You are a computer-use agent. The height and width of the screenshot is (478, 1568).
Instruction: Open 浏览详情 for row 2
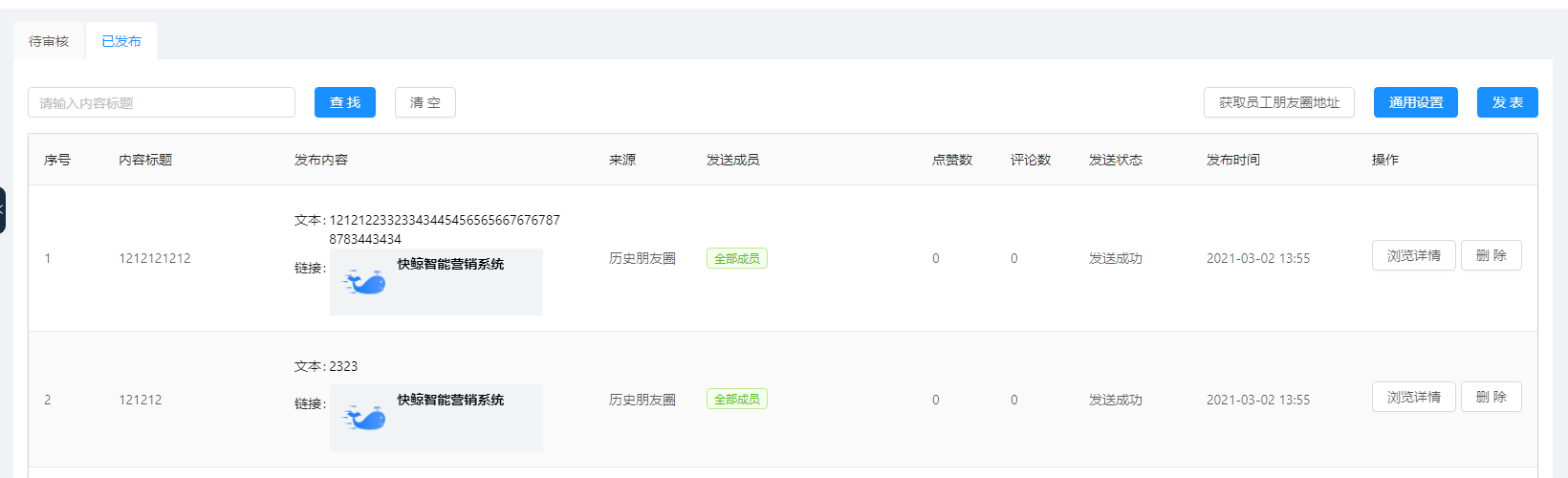click(1414, 397)
